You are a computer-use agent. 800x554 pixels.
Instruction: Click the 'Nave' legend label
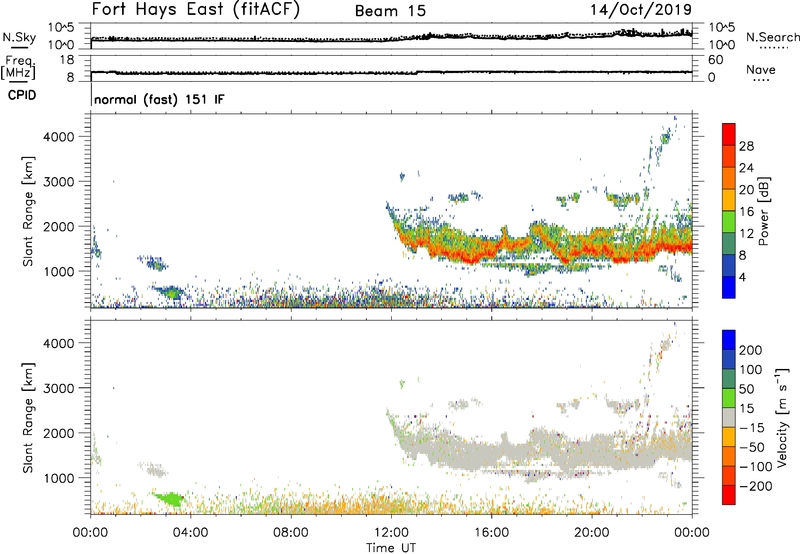click(761, 69)
